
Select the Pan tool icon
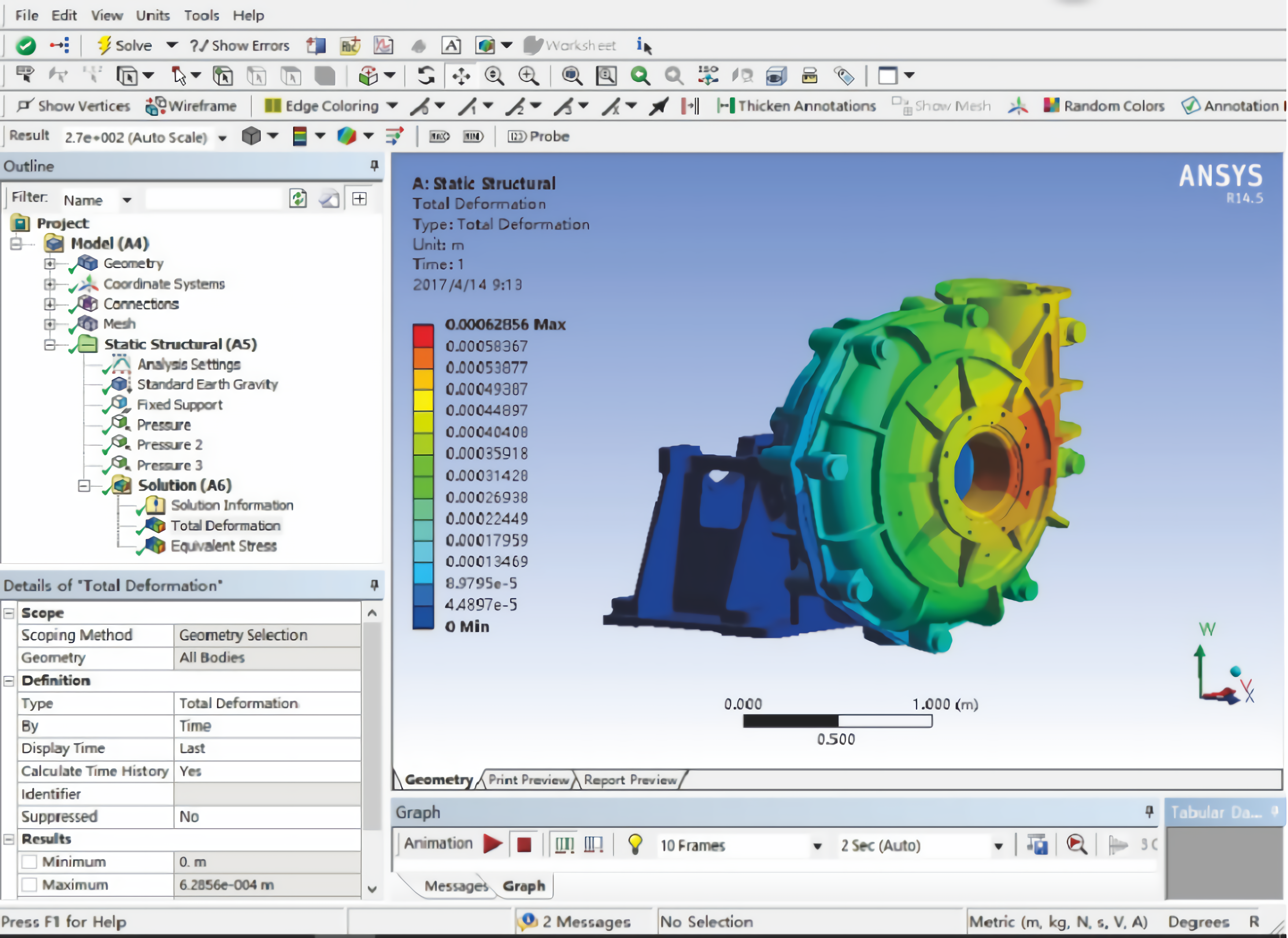(x=461, y=75)
